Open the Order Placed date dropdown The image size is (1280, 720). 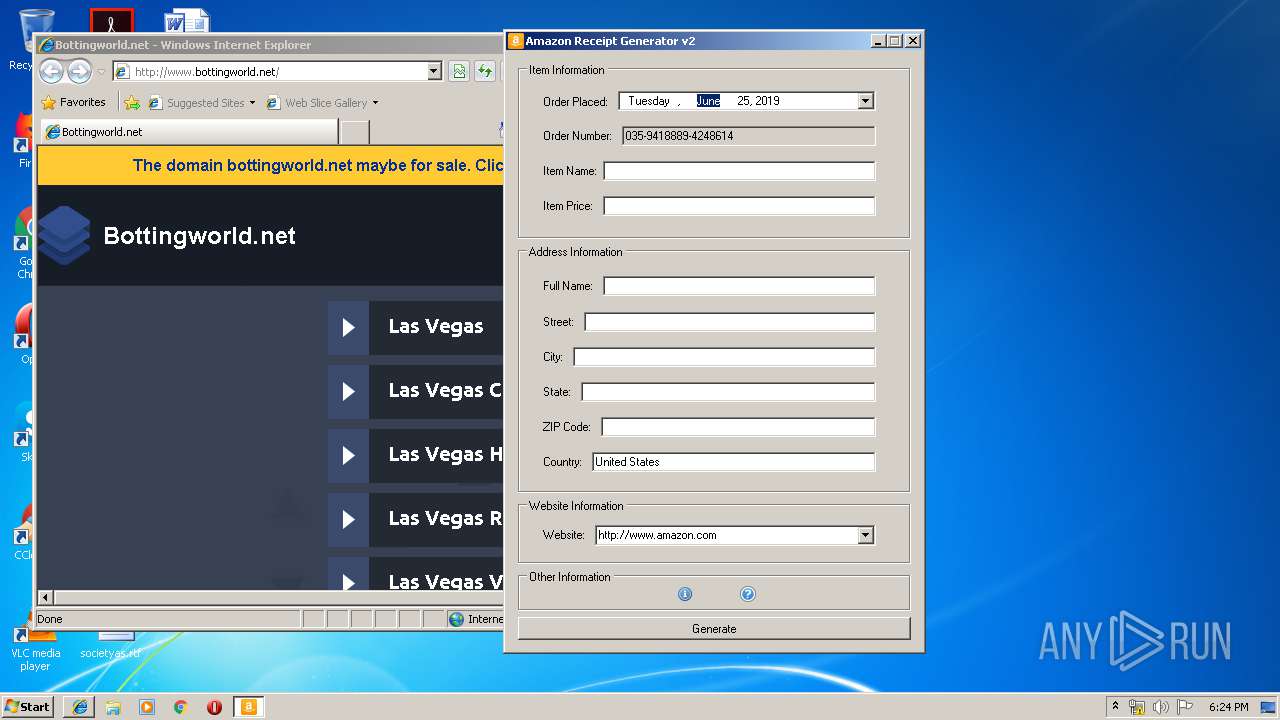(x=866, y=101)
